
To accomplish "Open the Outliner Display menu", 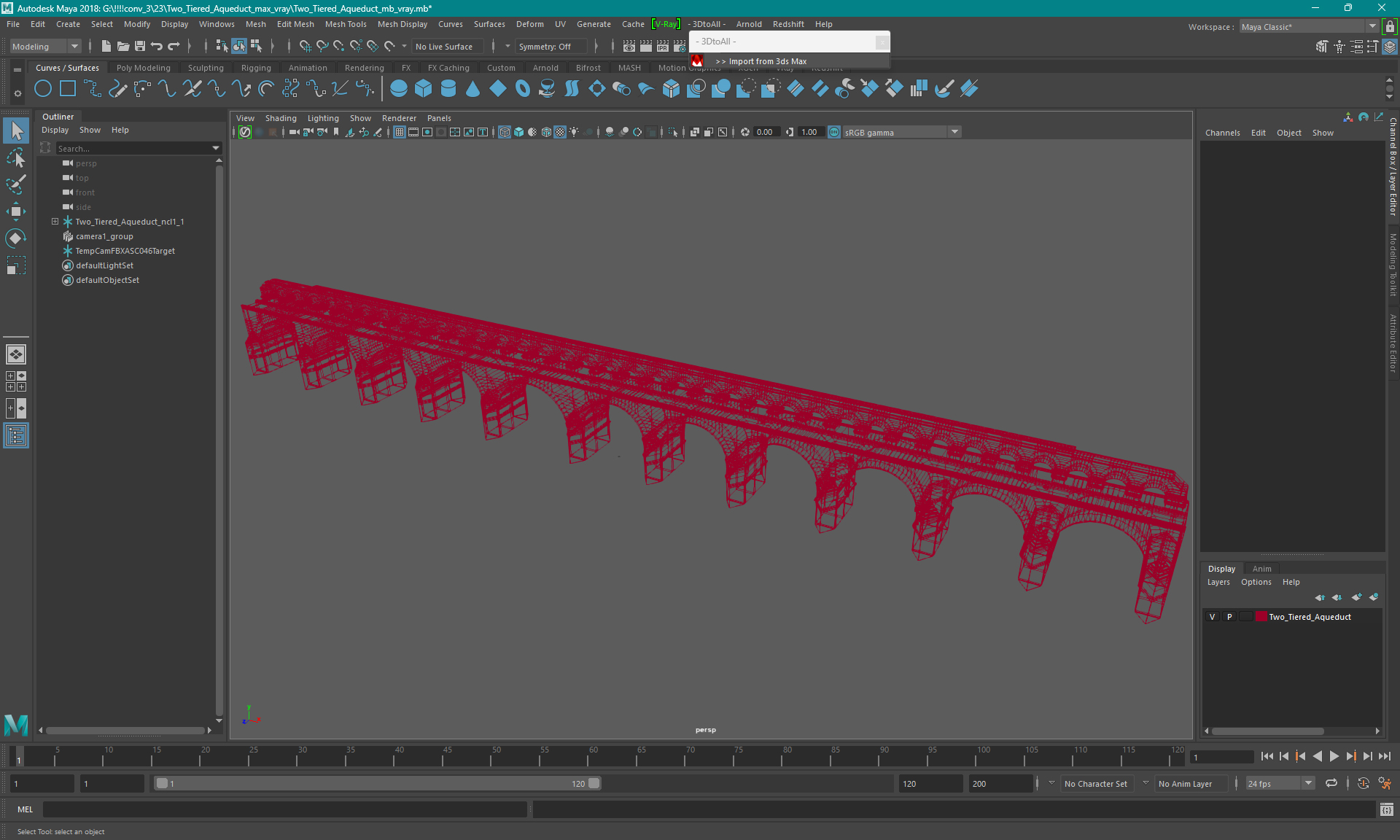I will pos(55,130).
